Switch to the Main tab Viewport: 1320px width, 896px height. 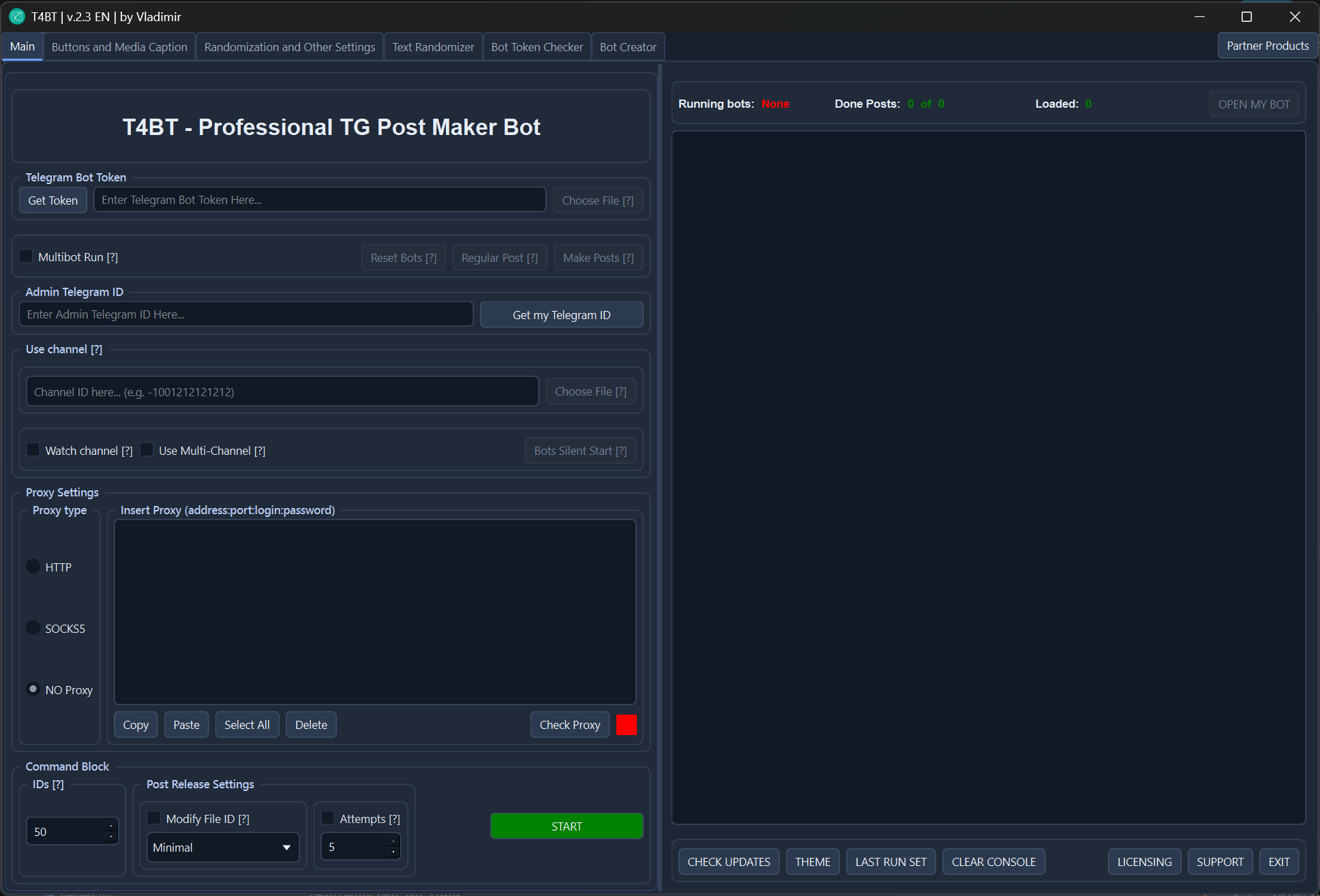click(x=22, y=47)
